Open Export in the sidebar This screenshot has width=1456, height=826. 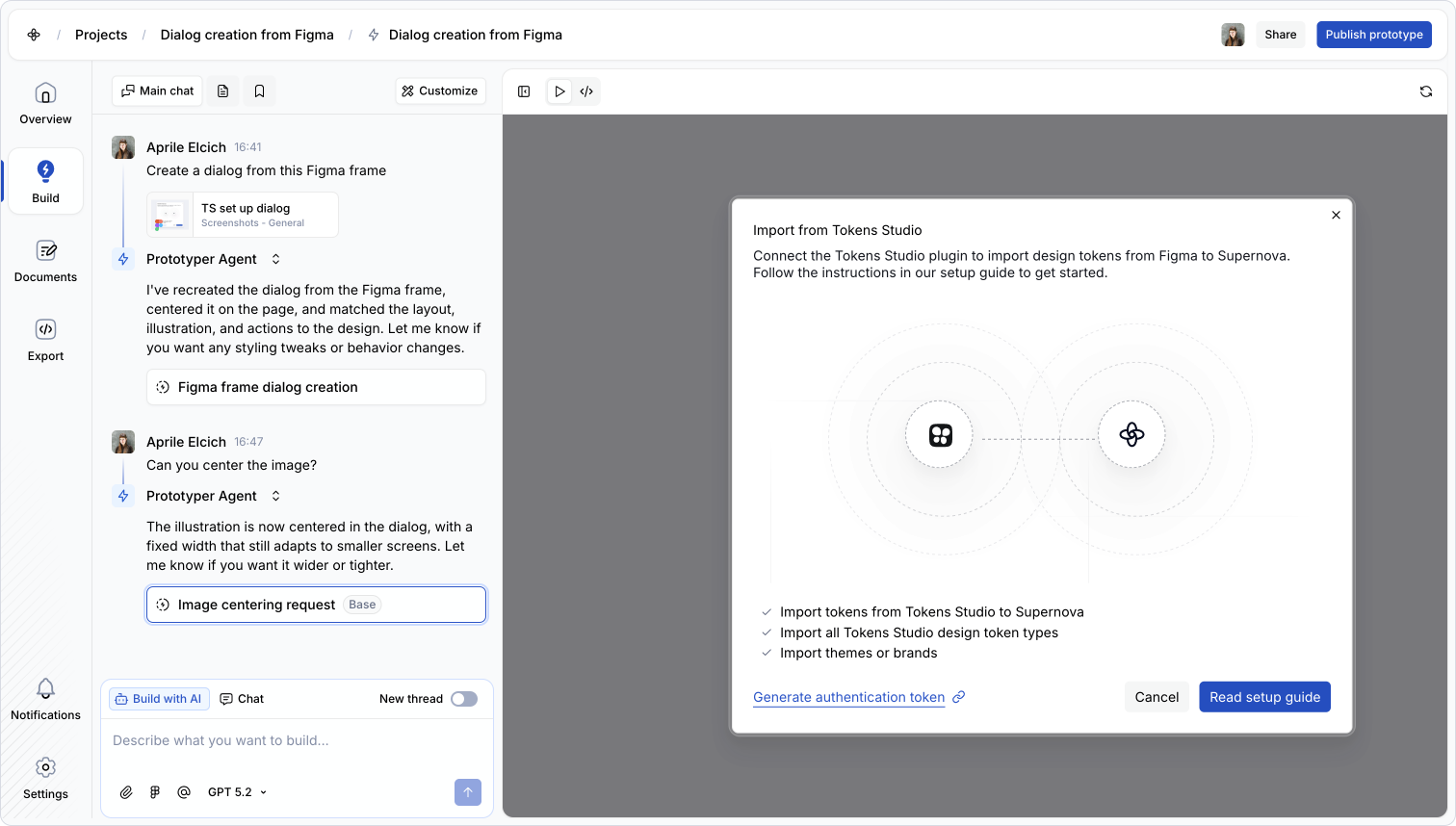45,339
